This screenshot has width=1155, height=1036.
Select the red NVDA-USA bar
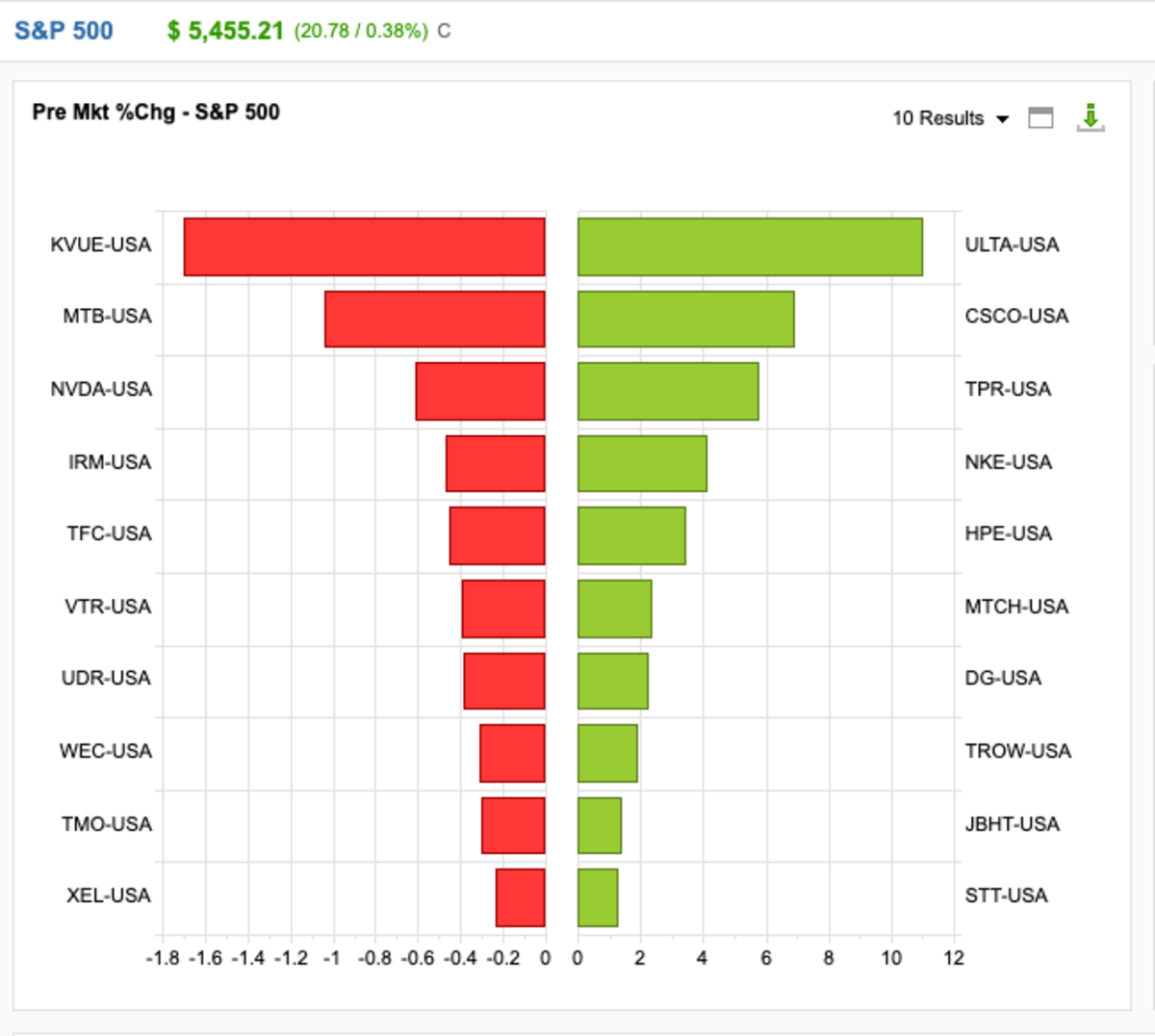click(x=479, y=391)
